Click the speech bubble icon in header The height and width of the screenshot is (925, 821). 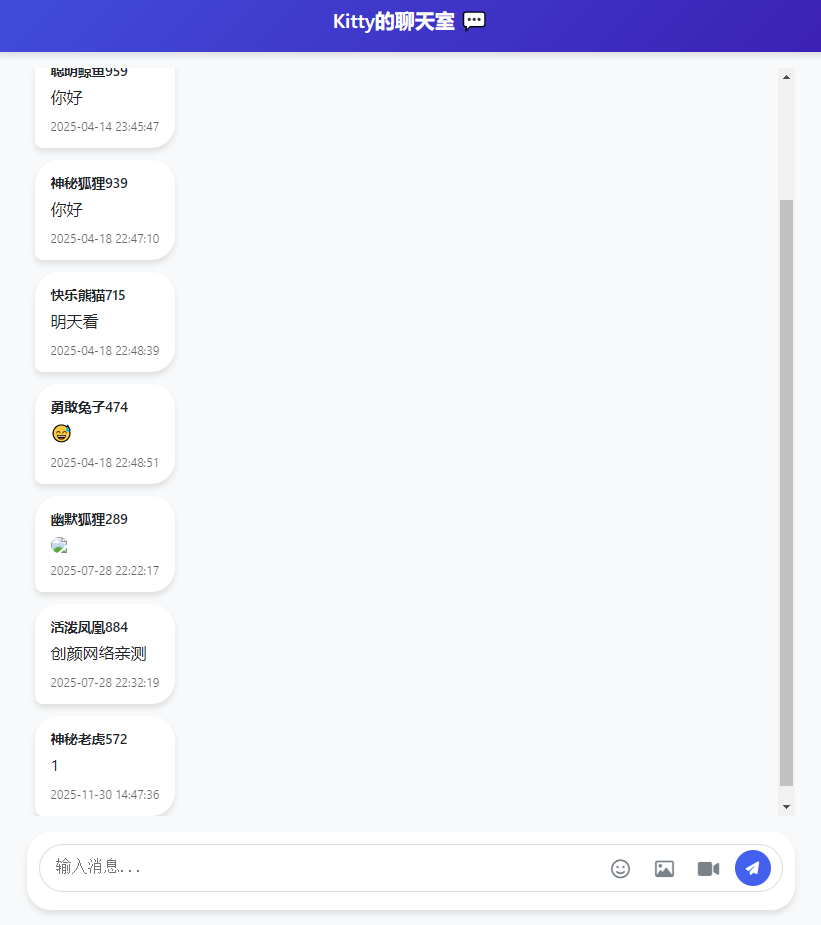[x=474, y=21]
